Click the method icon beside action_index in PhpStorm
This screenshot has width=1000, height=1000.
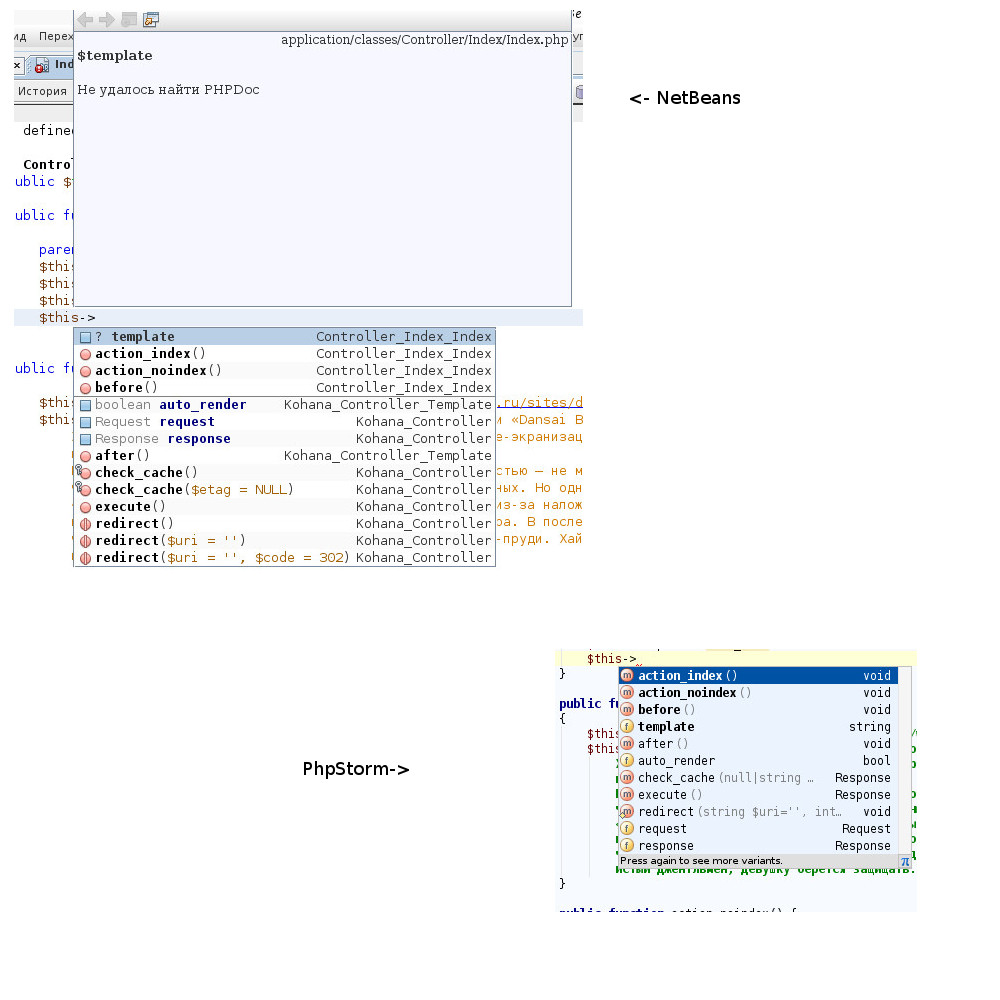[627, 676]
